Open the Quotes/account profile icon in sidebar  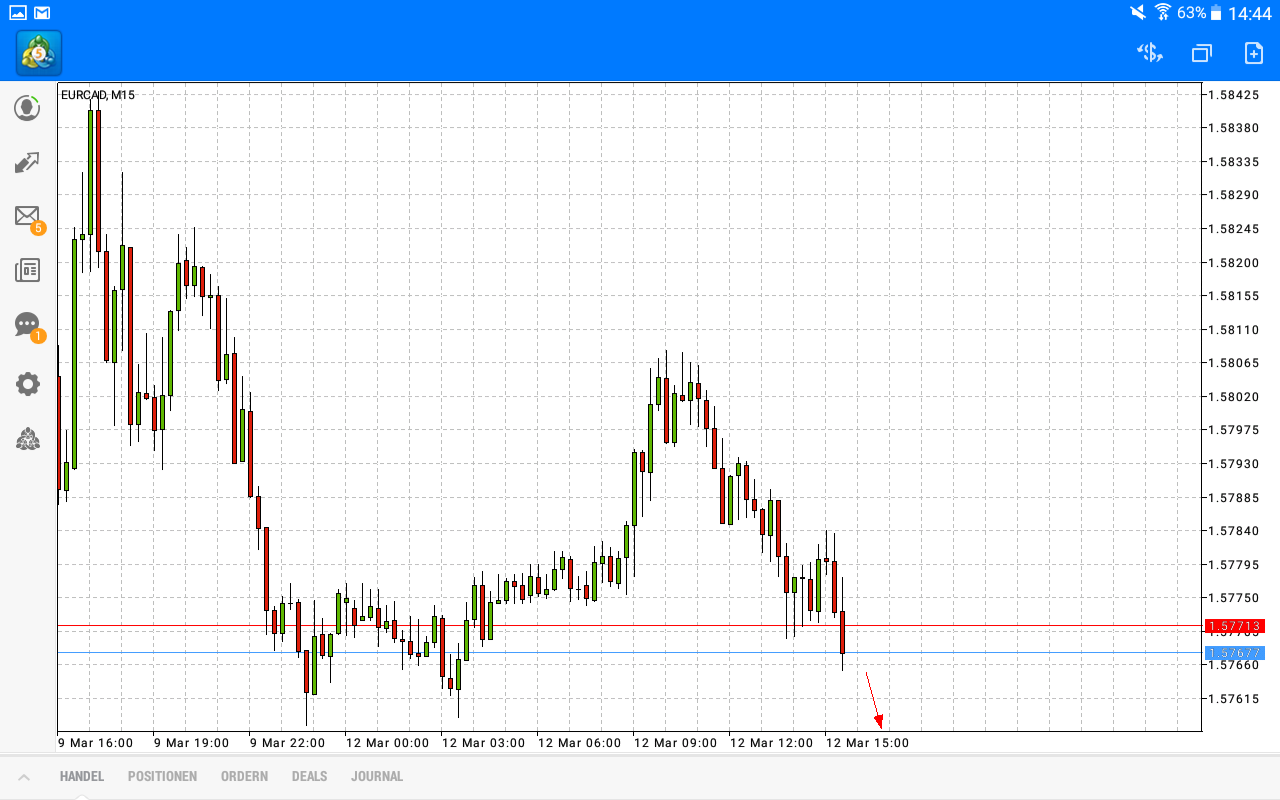point(27,108)
